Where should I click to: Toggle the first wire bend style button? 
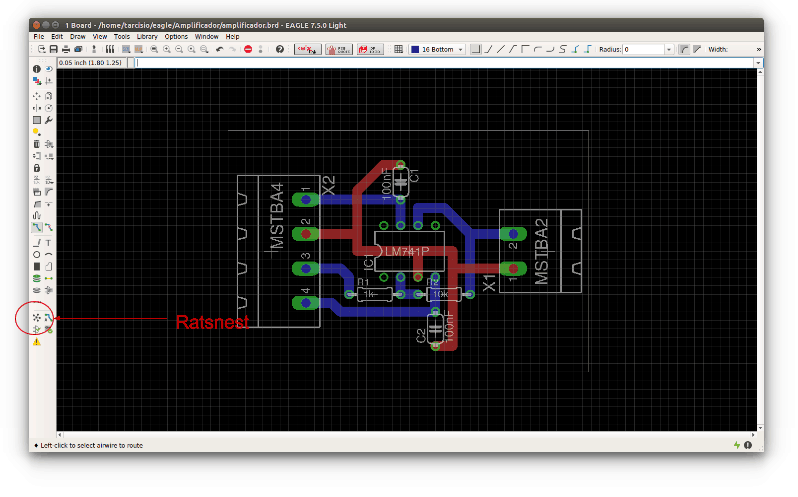click(x=476, y=49)
